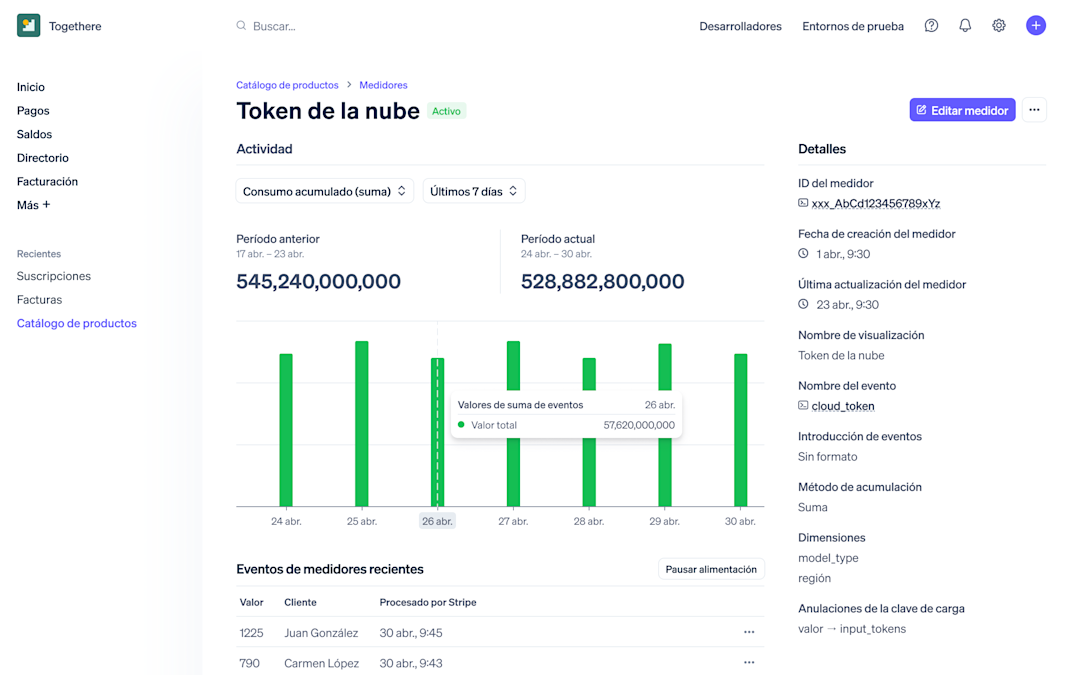
Task: Open row actions for Carmen López event
Action: [x=749, y=662]
